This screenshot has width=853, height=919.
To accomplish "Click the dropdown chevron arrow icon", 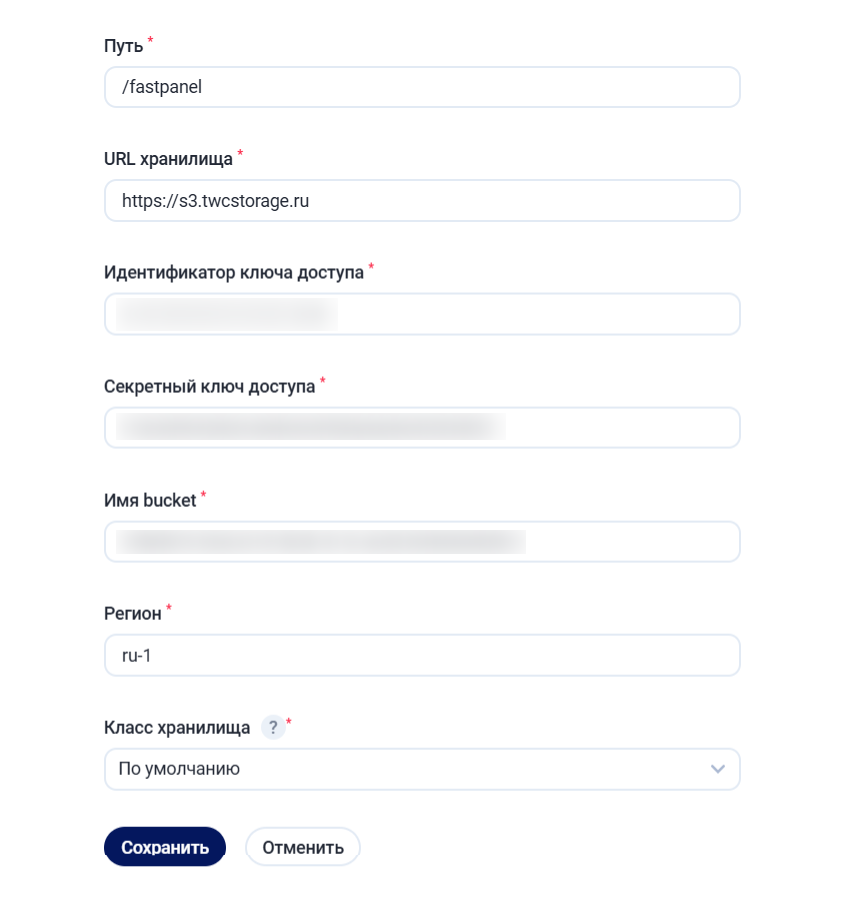I will [x=717, y=769].
